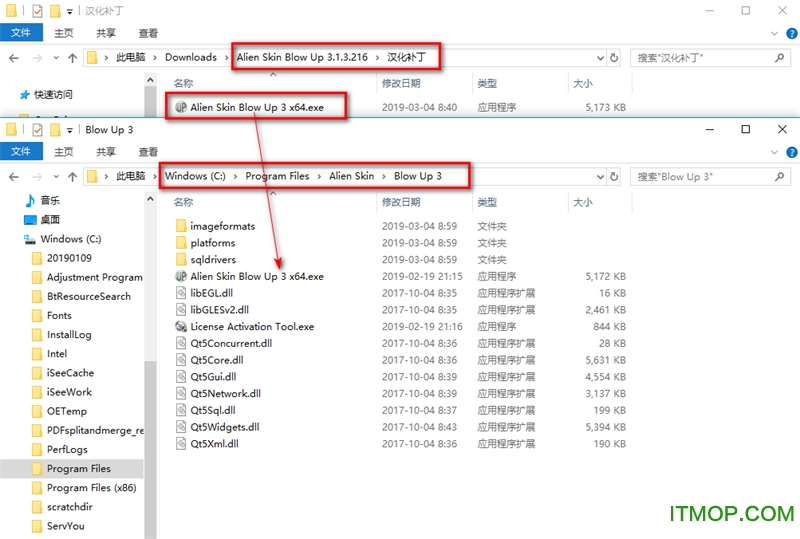Open recent locations dropdown in Blow Up 3 window

point(56,177)
